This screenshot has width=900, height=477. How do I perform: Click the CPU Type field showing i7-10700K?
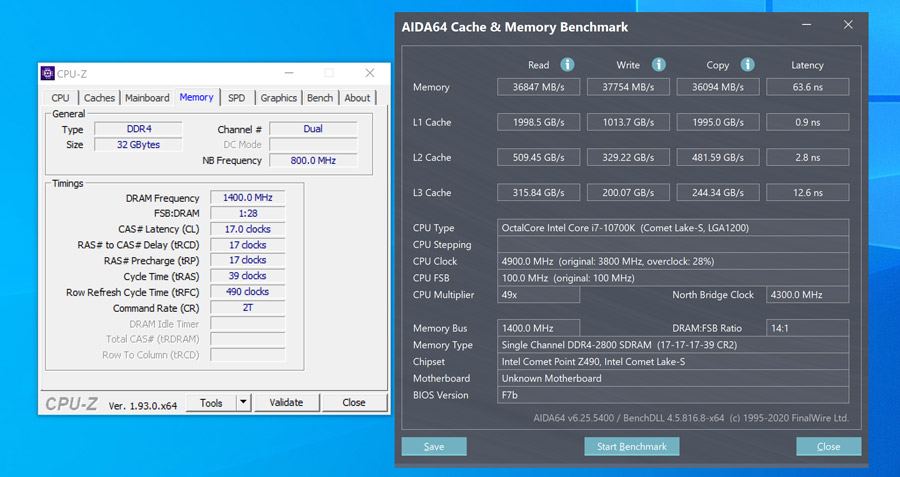coord(673,228)
